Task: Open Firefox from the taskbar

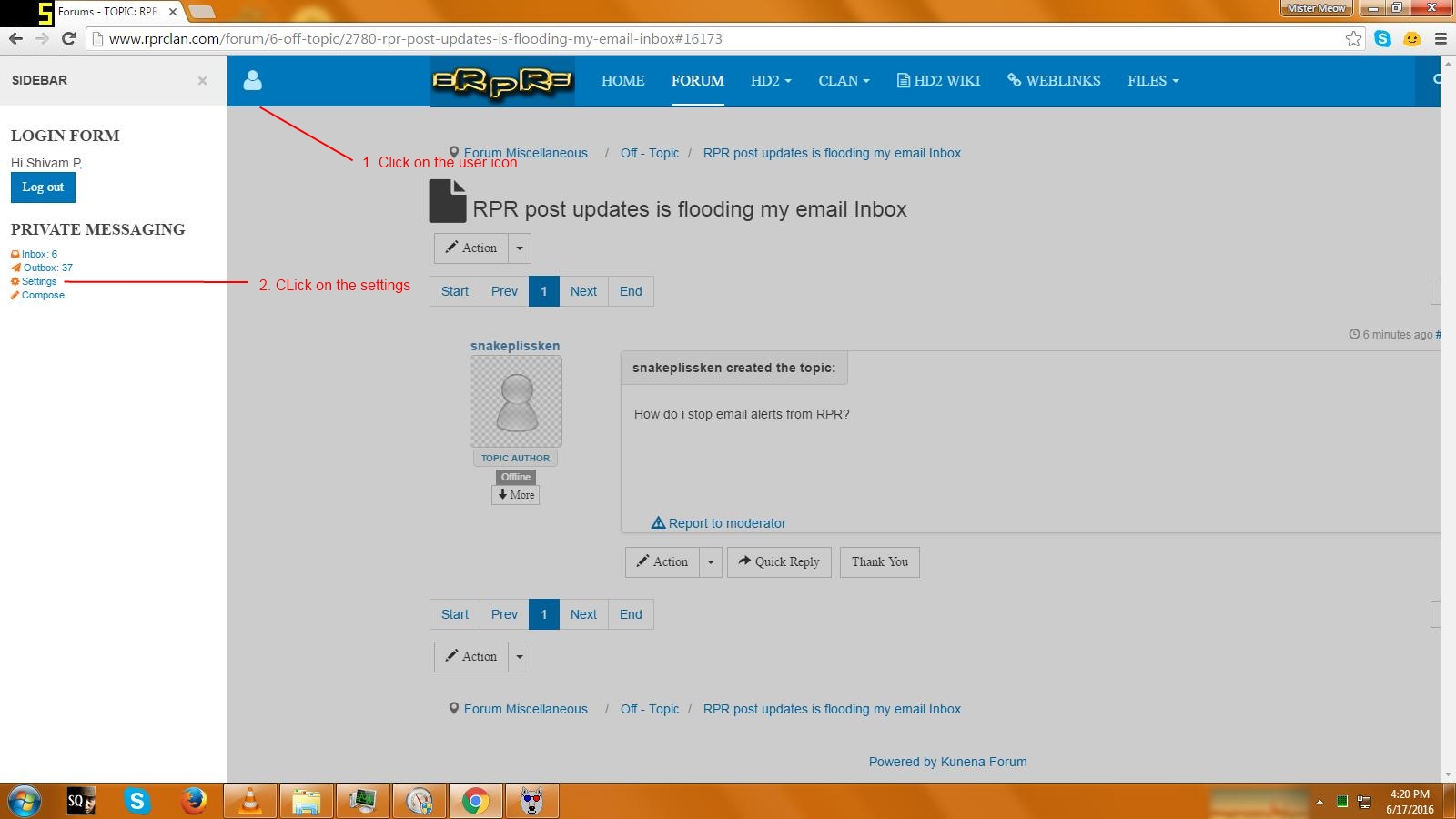Action: tap(193, 801)
